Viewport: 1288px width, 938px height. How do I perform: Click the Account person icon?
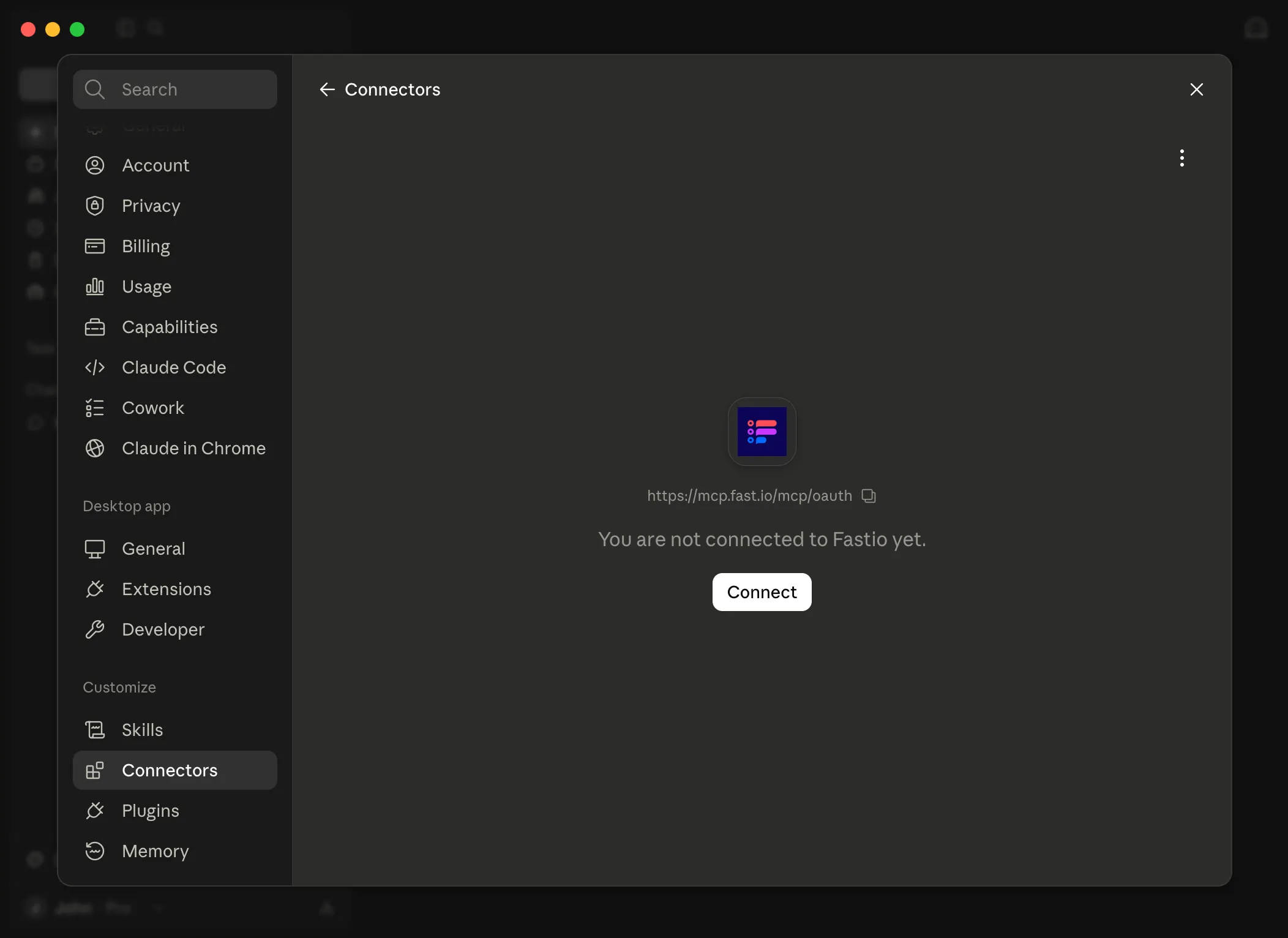point(95,165)
